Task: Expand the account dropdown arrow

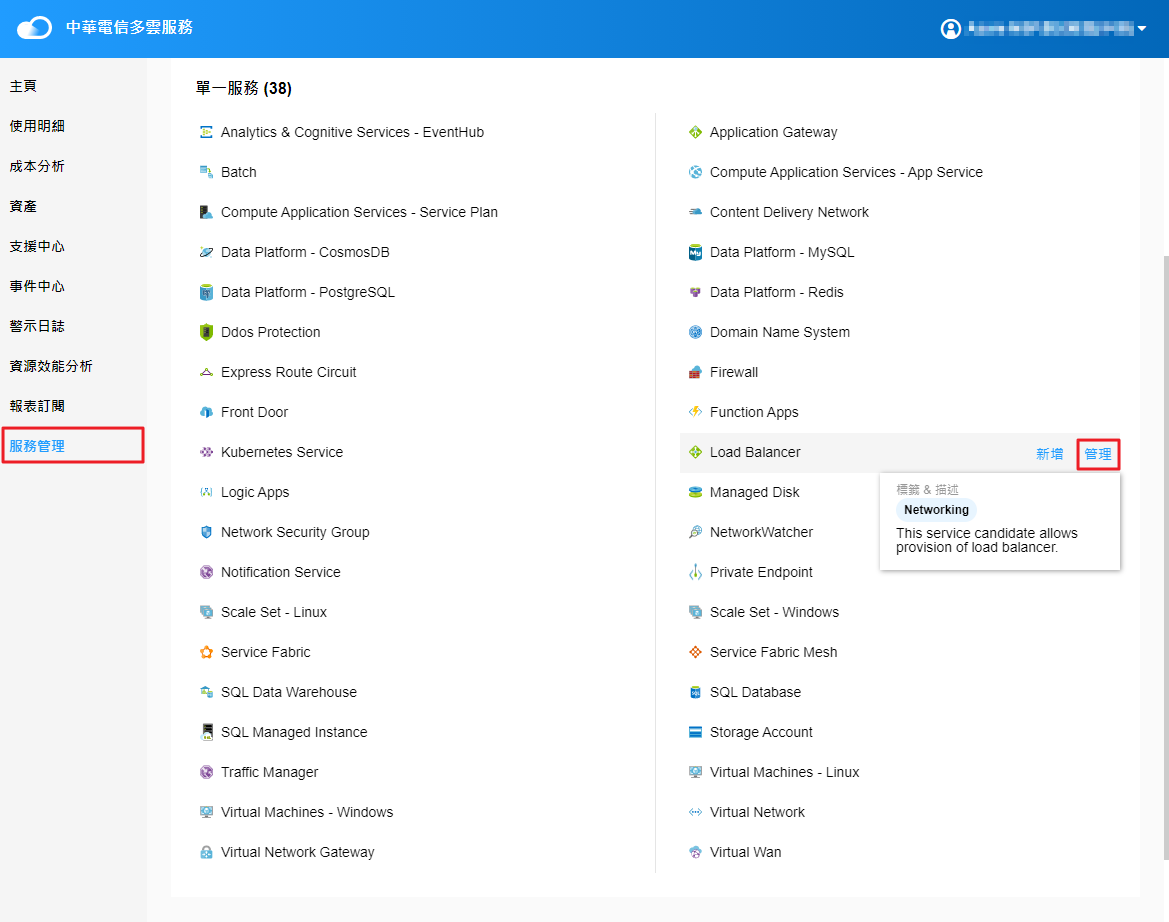Action: 1141,29
